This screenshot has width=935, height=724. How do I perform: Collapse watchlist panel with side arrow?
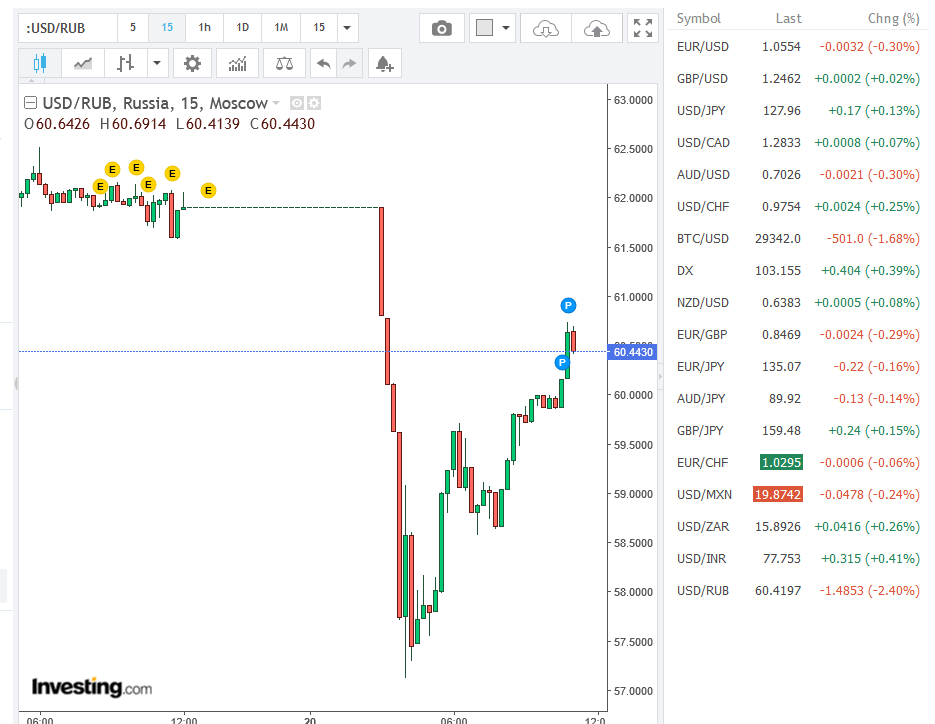tap(660, 376)
